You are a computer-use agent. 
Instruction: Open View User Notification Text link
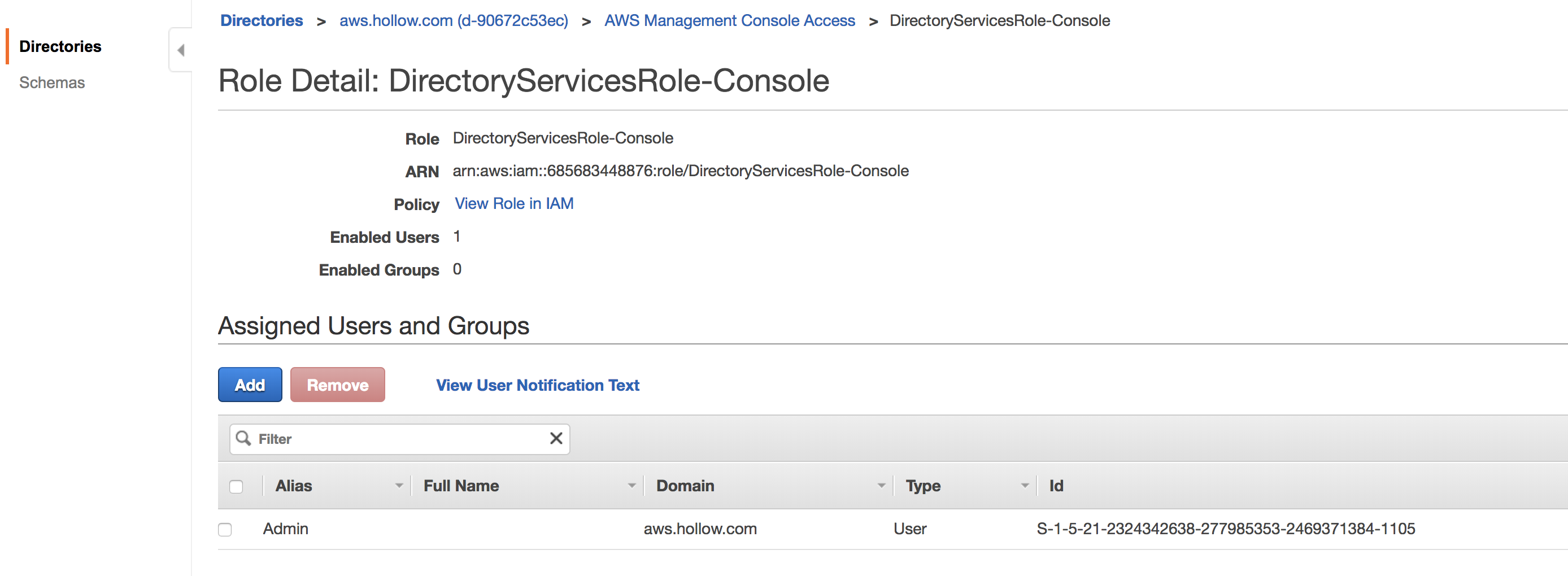click(x=537, y=385)
